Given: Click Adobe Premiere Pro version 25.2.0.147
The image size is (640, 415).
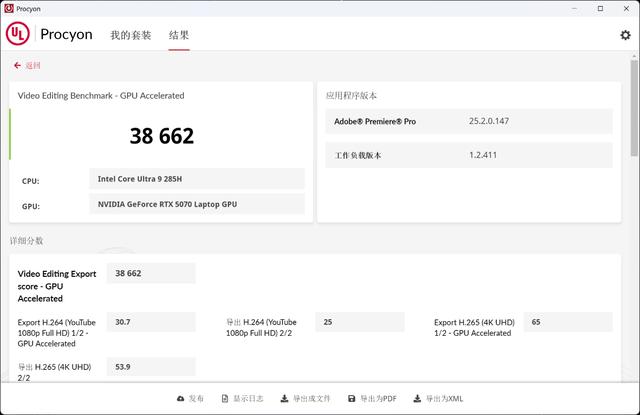Looking at the screenshot, I should click(x=489, y=121).
